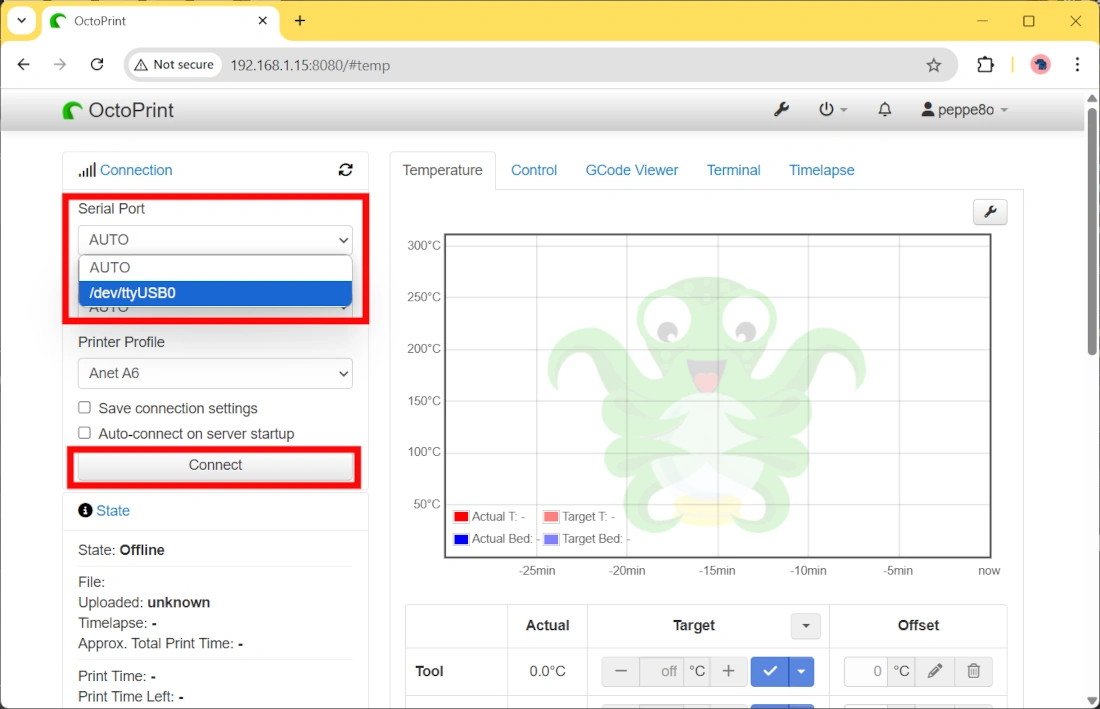
Task: Open the system power menu
Action: (x=833, y=109)
